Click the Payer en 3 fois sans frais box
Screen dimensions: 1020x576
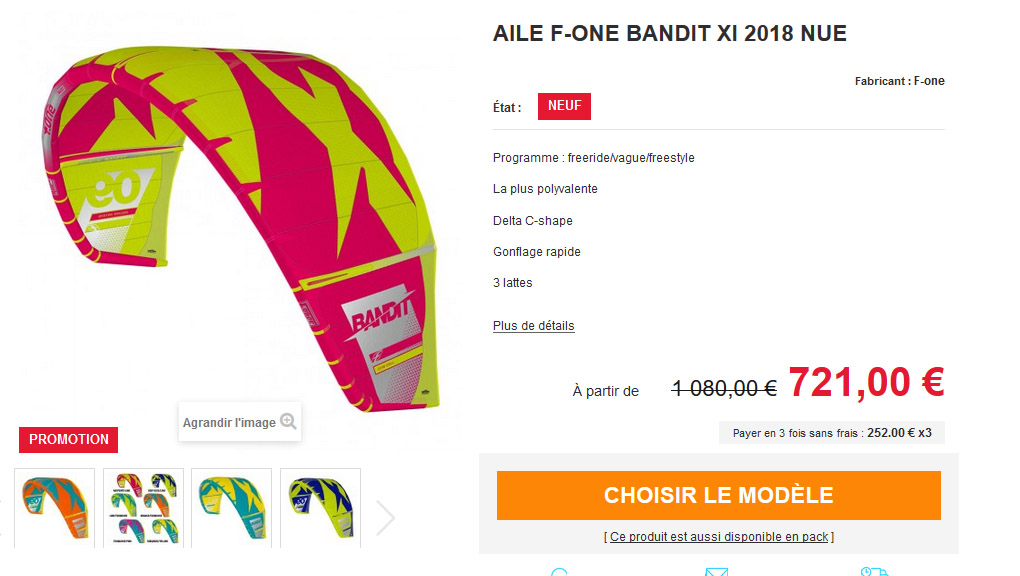pos(831,433)
